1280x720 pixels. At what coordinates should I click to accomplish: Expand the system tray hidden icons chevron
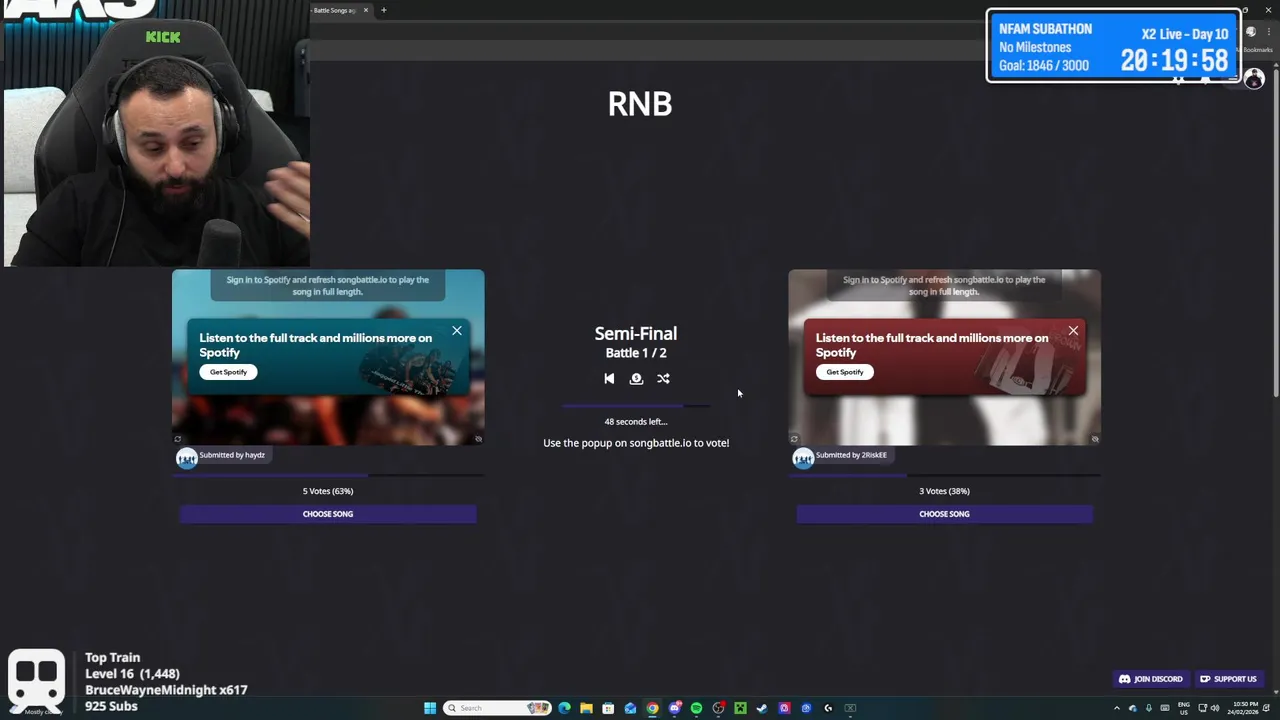point(1117,708)
